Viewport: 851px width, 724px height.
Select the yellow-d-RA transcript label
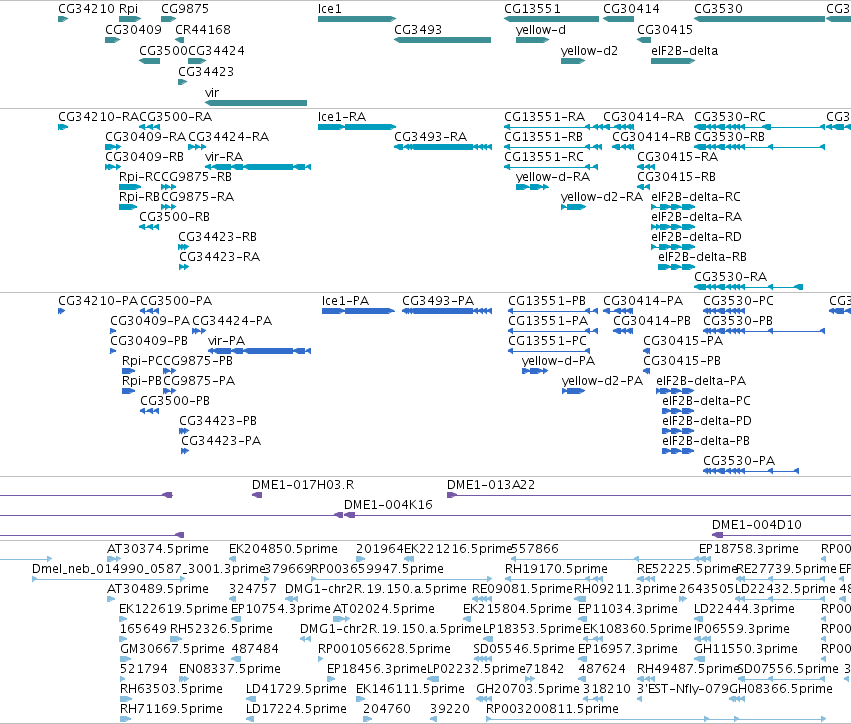tap(552, 177)
